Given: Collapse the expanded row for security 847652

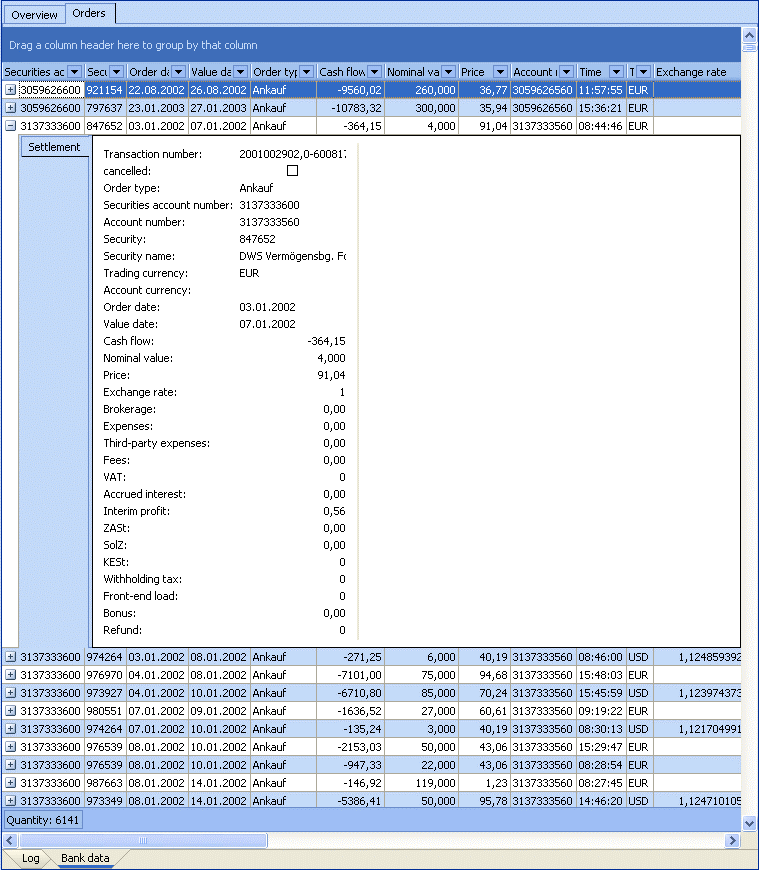Looking at the screenshot, I should point(11,127).
